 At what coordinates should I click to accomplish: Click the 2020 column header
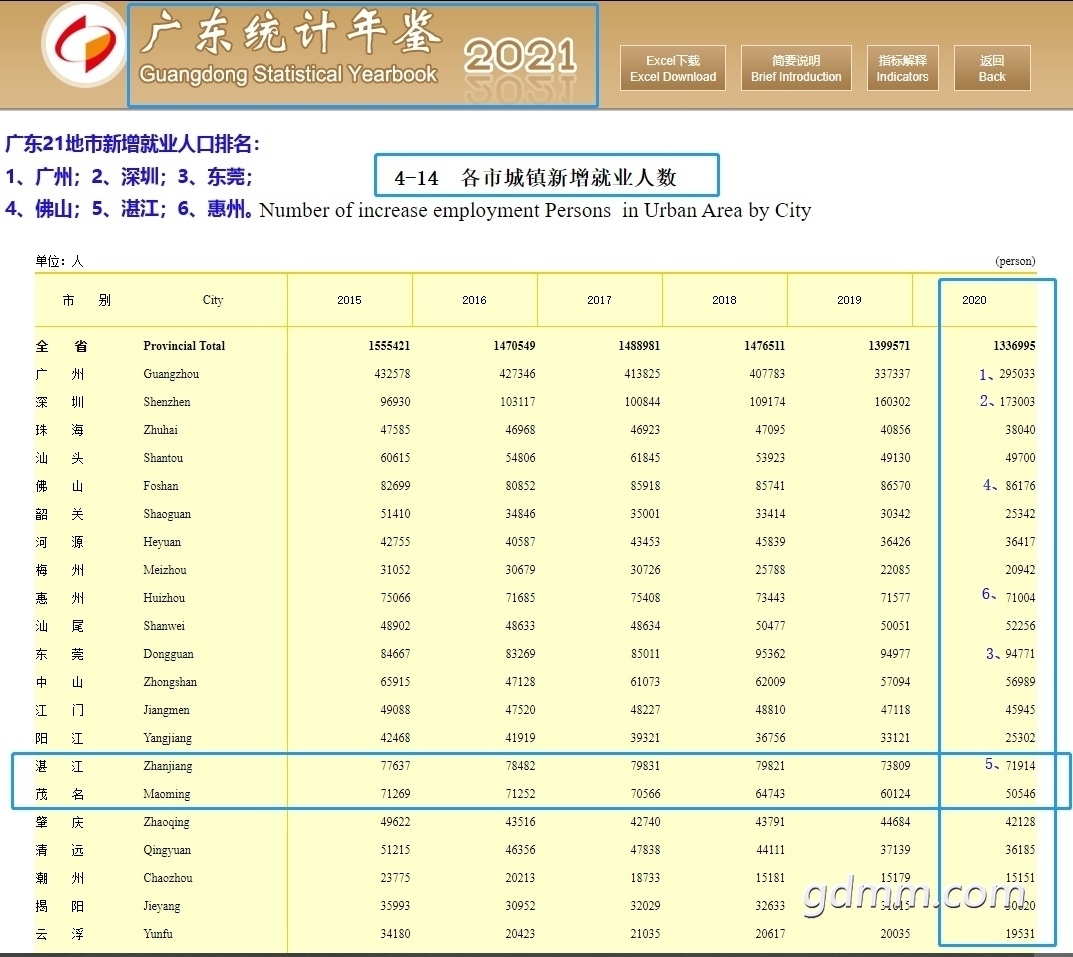click(x=974, y=300)
